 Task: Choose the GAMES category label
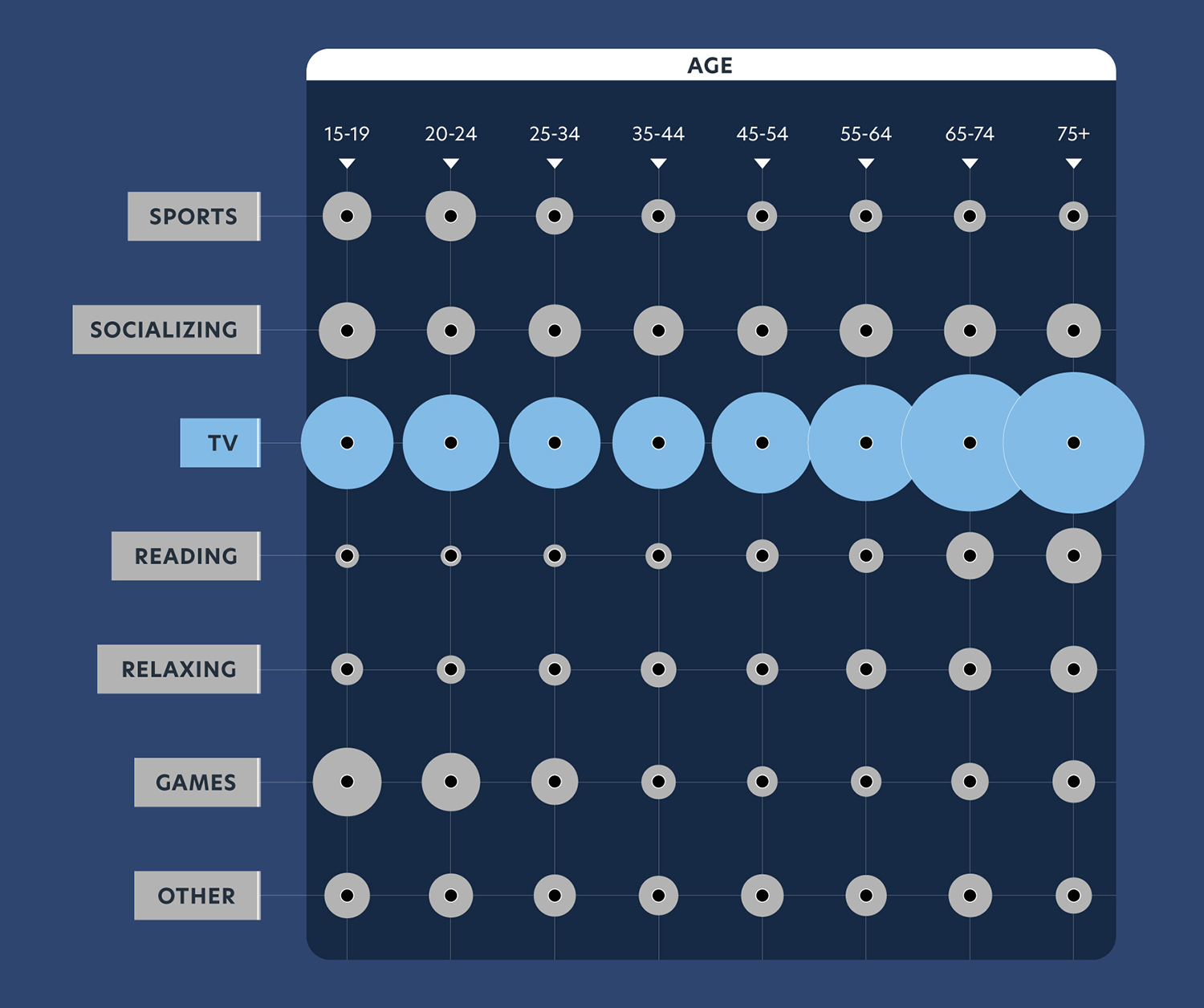click(x=197, y=782)
